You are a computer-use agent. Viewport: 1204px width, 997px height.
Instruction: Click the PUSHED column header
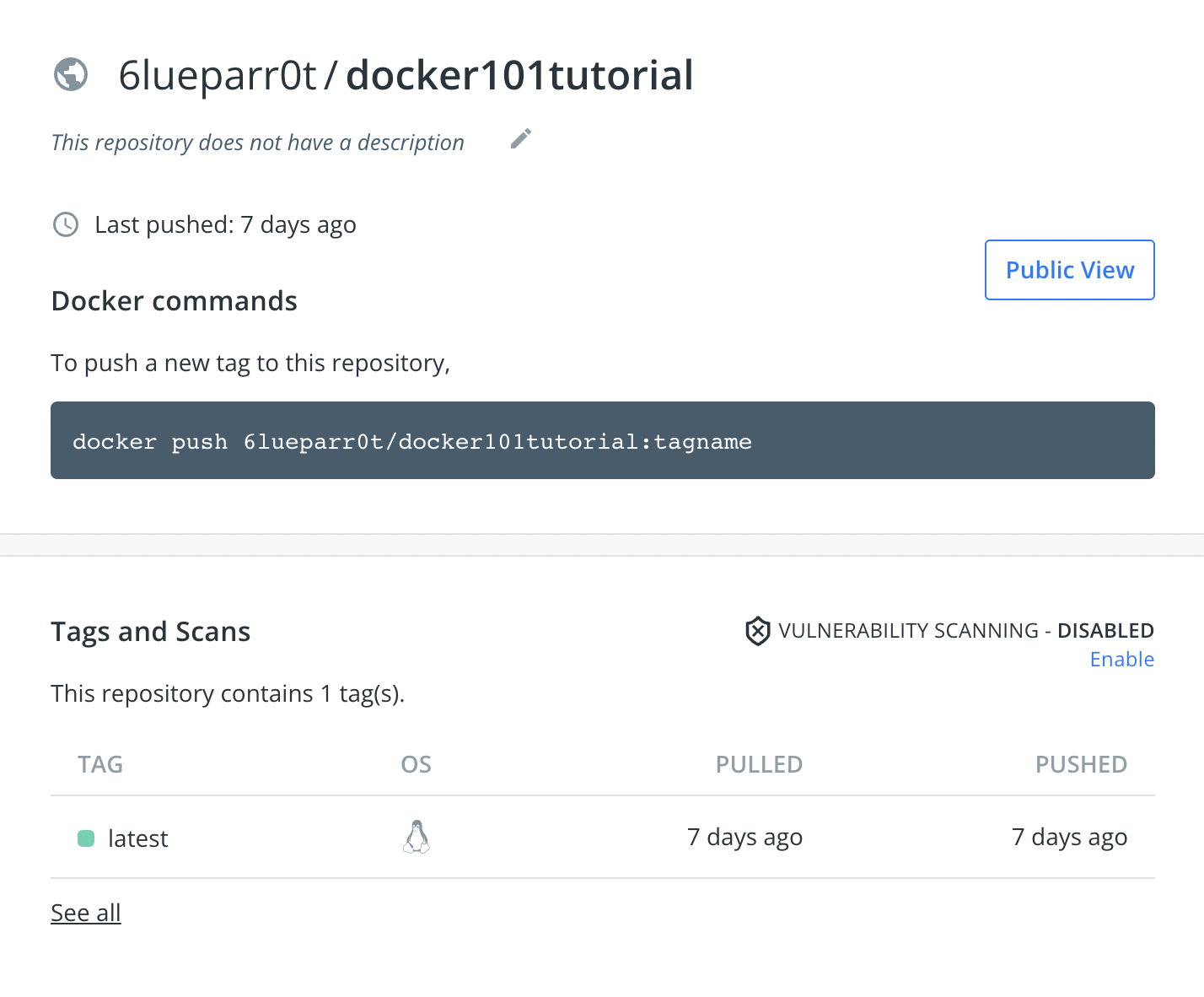click(x=1082, y=764)
